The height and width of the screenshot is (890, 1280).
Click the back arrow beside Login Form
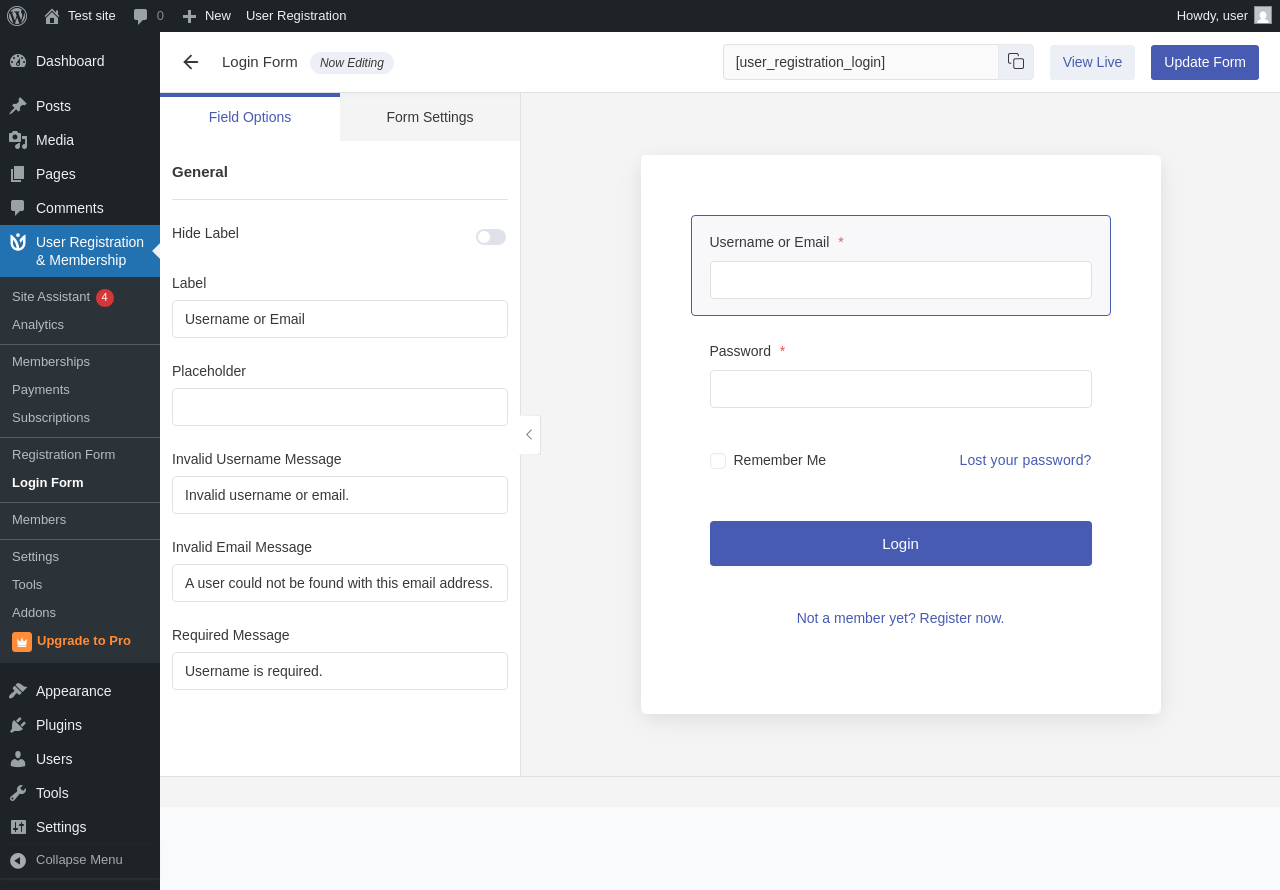pyautogui.click(x=190, y=62)
